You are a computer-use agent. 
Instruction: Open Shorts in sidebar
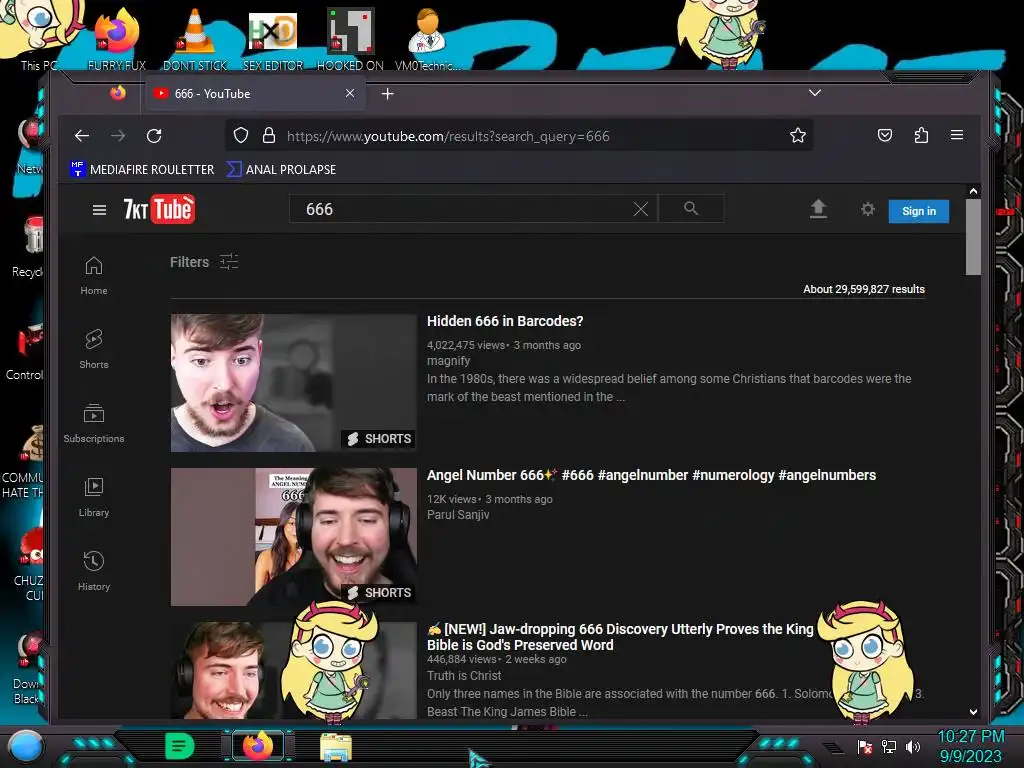point(93,349)
